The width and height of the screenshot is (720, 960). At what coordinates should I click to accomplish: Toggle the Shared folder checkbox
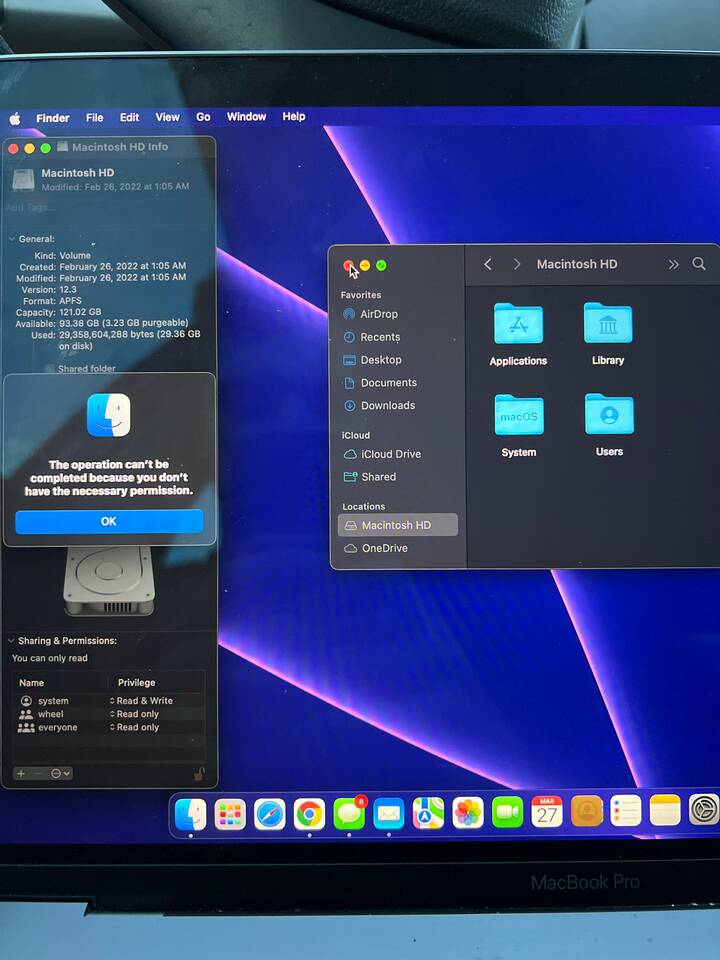coord(50,369)
